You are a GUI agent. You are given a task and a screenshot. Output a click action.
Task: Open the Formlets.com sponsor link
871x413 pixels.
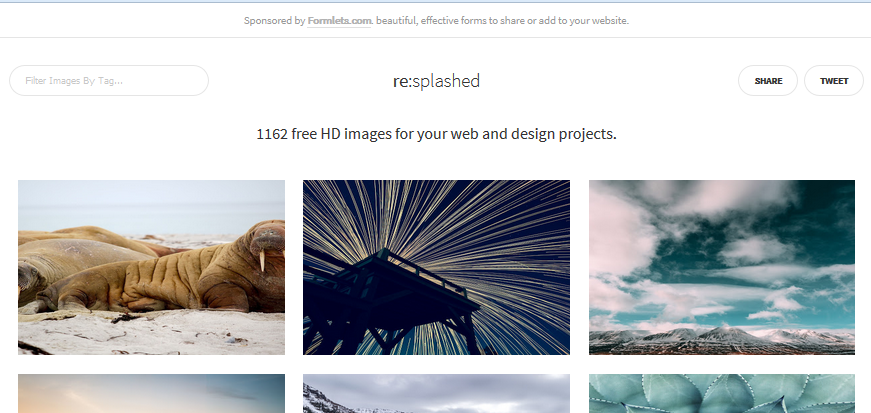tap(340, 20)
